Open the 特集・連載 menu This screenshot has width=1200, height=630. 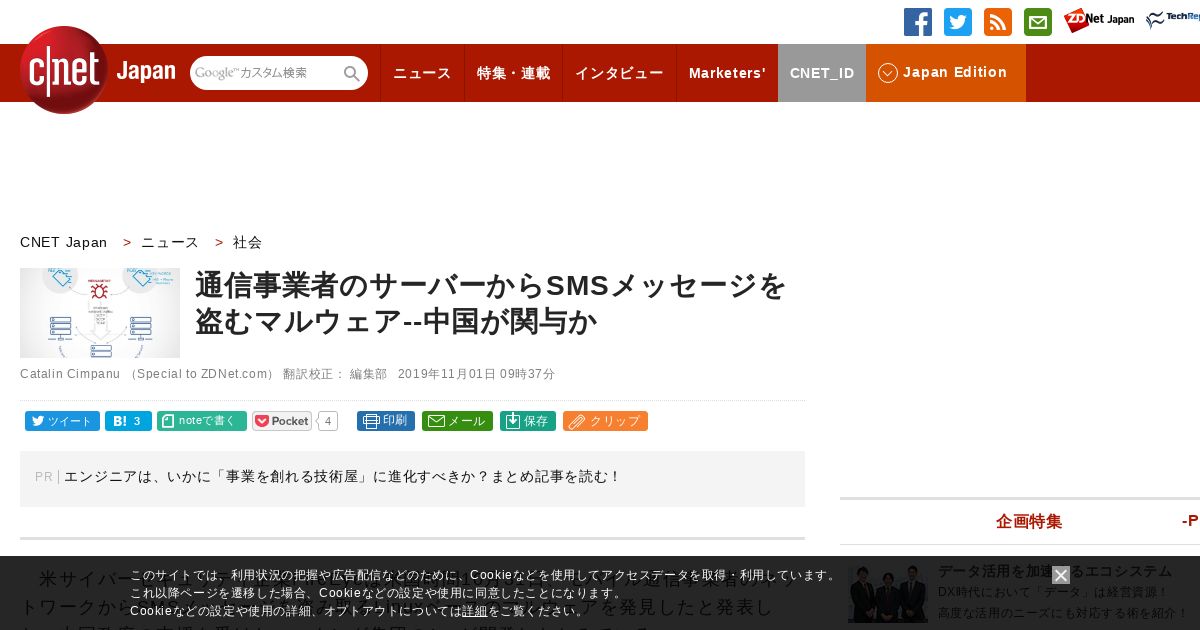click(513, 73)
